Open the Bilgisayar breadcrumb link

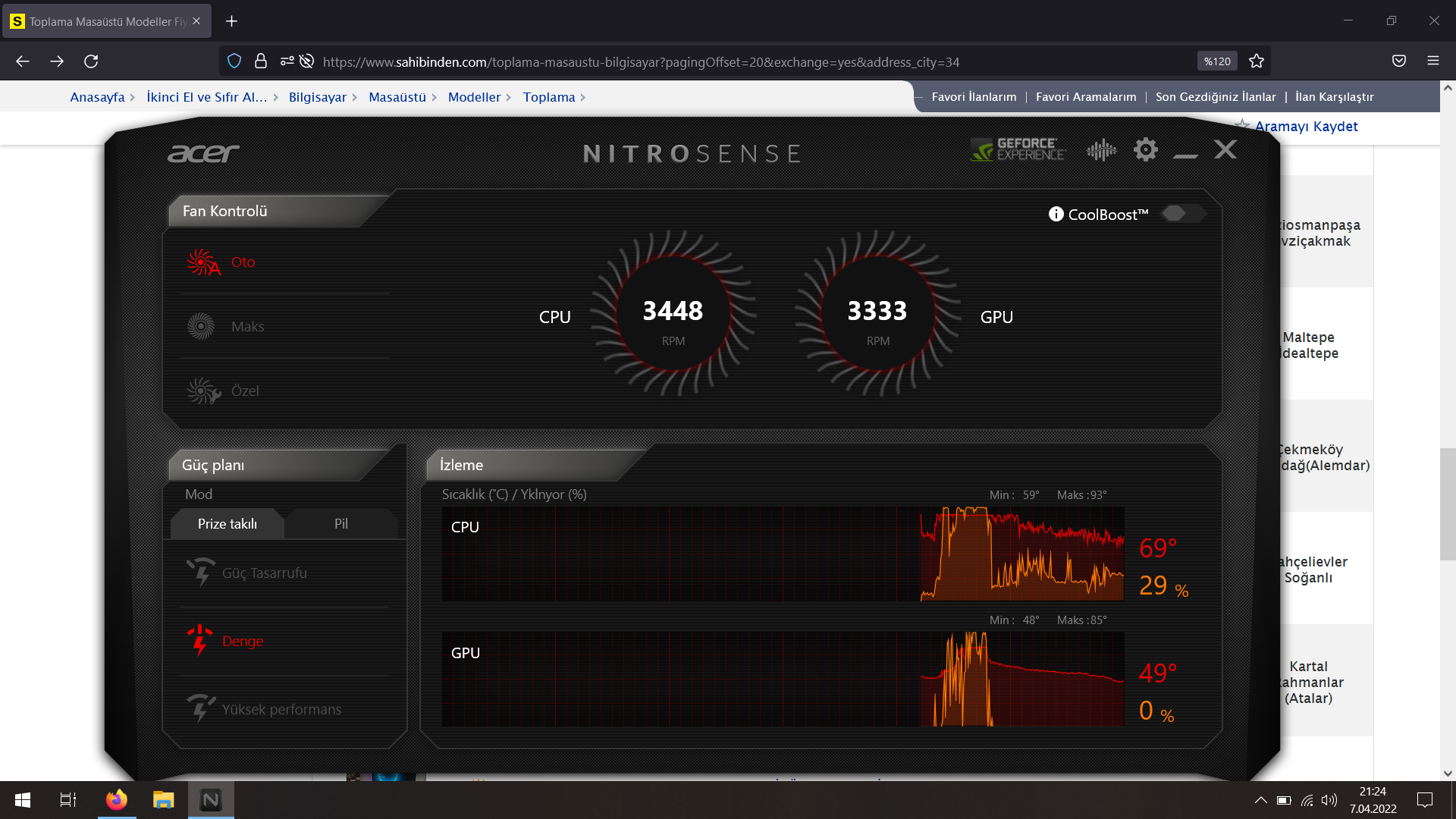pos(317,97)
